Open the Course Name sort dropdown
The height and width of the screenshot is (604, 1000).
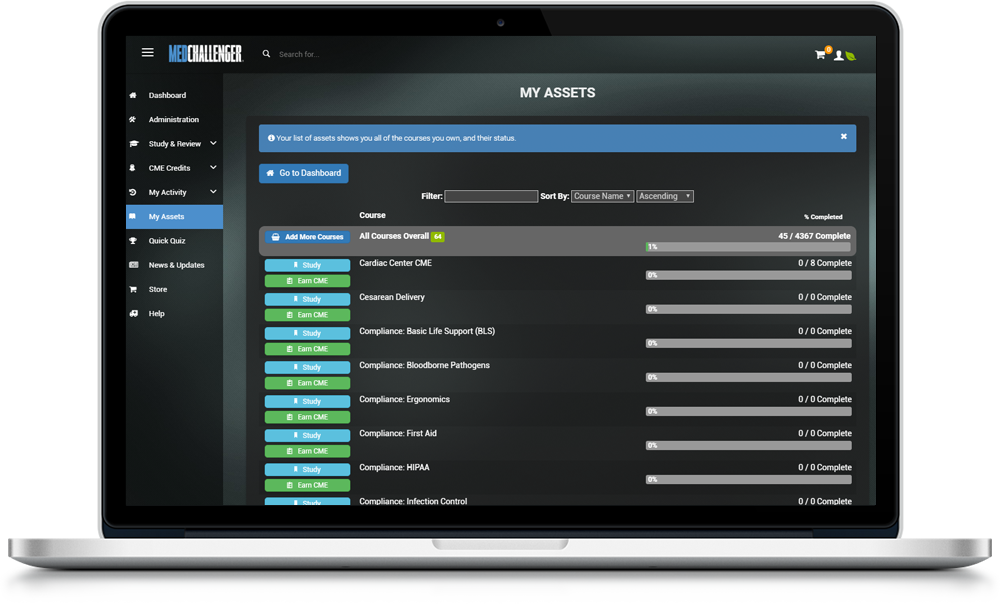(x=602, y=196)
